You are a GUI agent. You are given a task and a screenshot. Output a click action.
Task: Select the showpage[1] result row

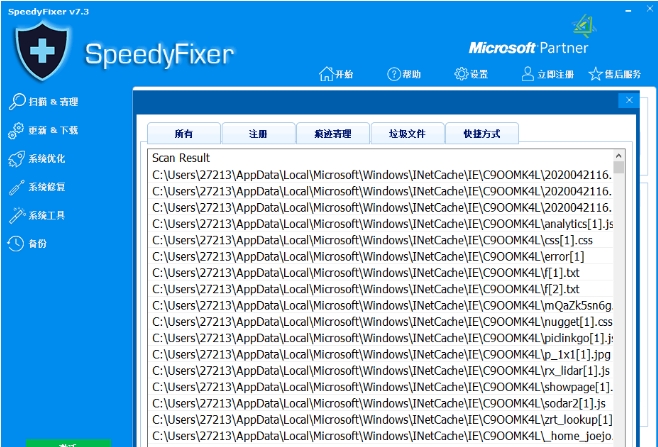pos(381,387)
